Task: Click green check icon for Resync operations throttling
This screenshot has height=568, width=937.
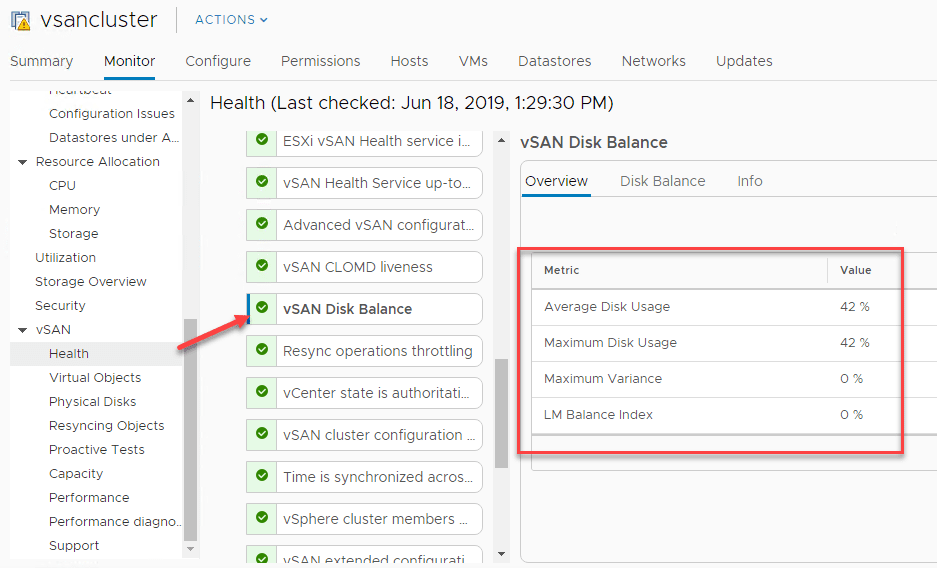Action: click(x=262, y=350)
